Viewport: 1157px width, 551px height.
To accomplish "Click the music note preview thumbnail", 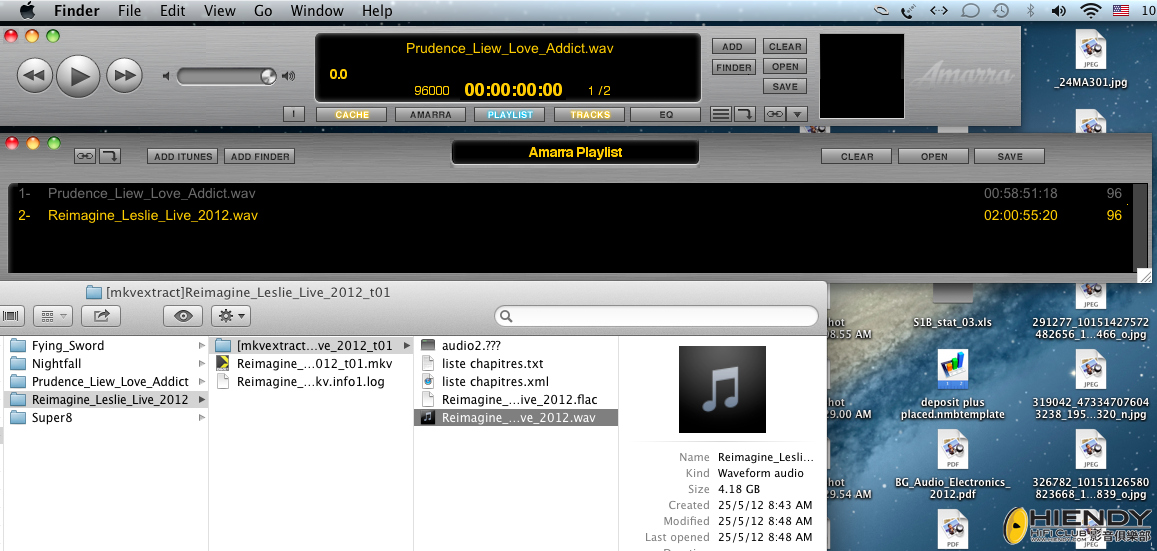I will coord(722,389).
